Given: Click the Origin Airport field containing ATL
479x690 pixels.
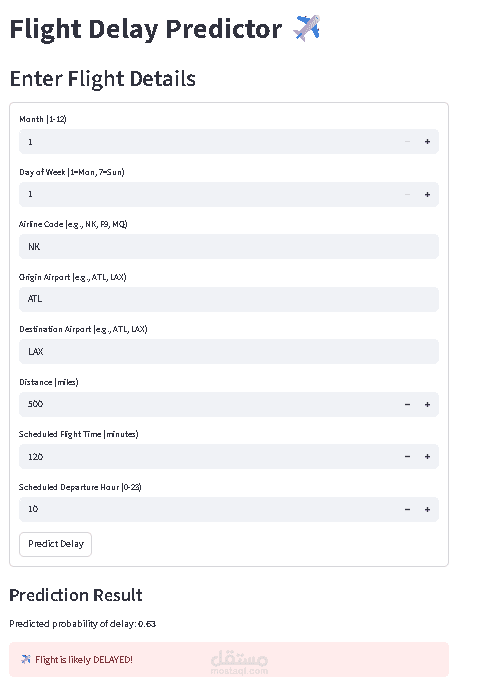Looking at the screenshot, I should tap(229, 299).
